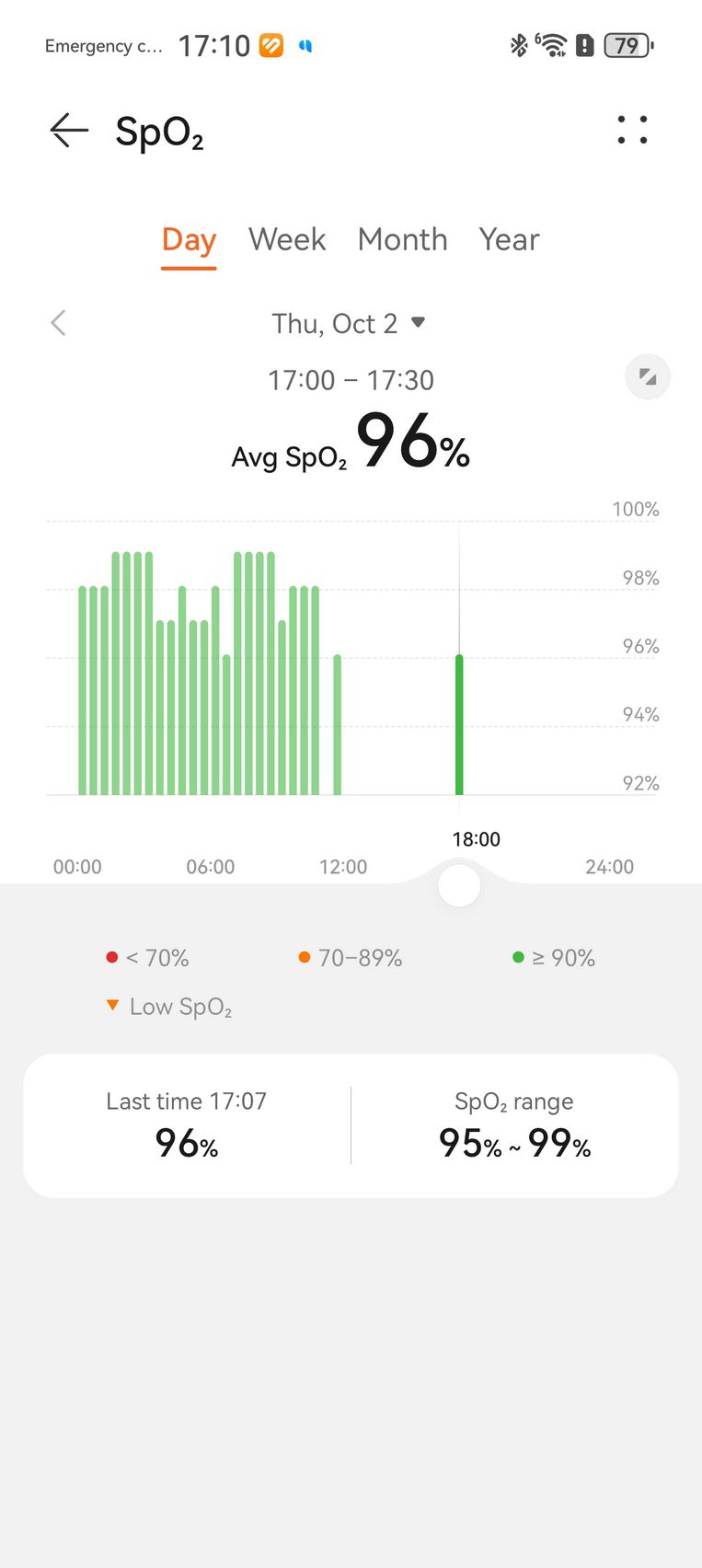
Task: Tap the green ≥ 90% legend item
Action: click(x=554, y=958)
